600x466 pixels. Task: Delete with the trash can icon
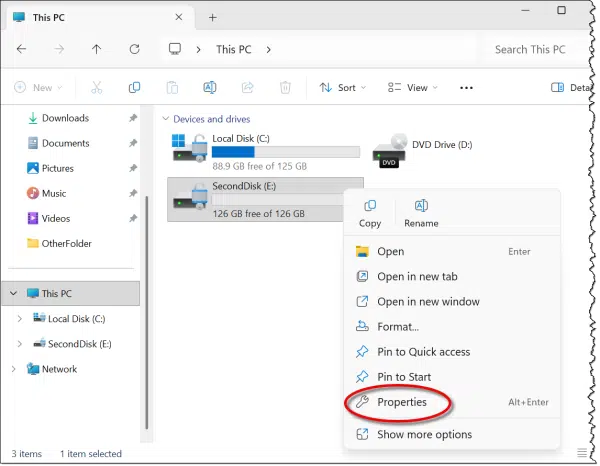tap(285, 88)
